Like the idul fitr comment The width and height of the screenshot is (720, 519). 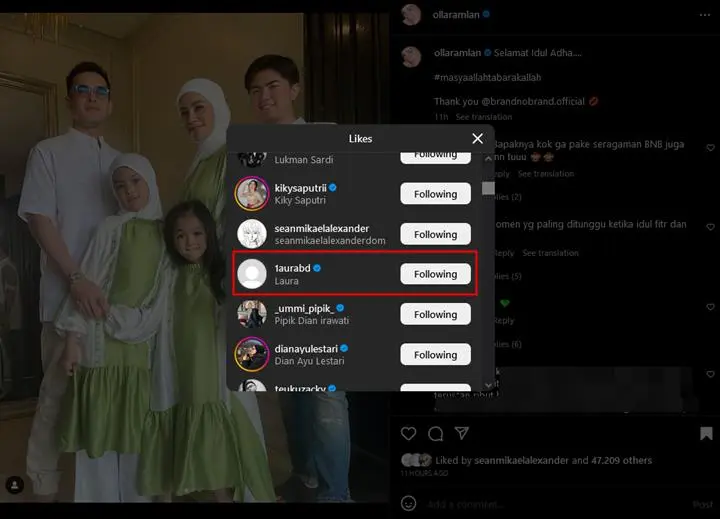pyautogui.click(x=710, y=227)
